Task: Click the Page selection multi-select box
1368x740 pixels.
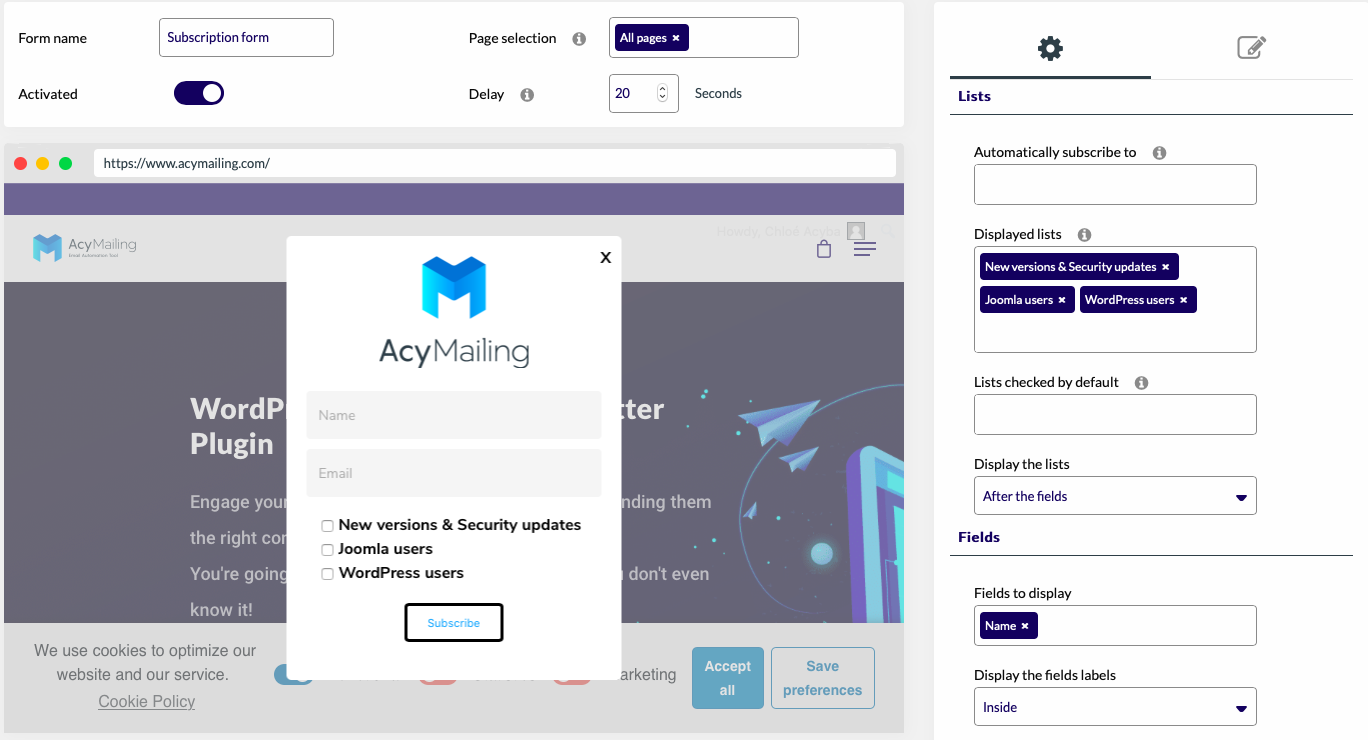Action: pyautogui.click(x=704, y=37)
